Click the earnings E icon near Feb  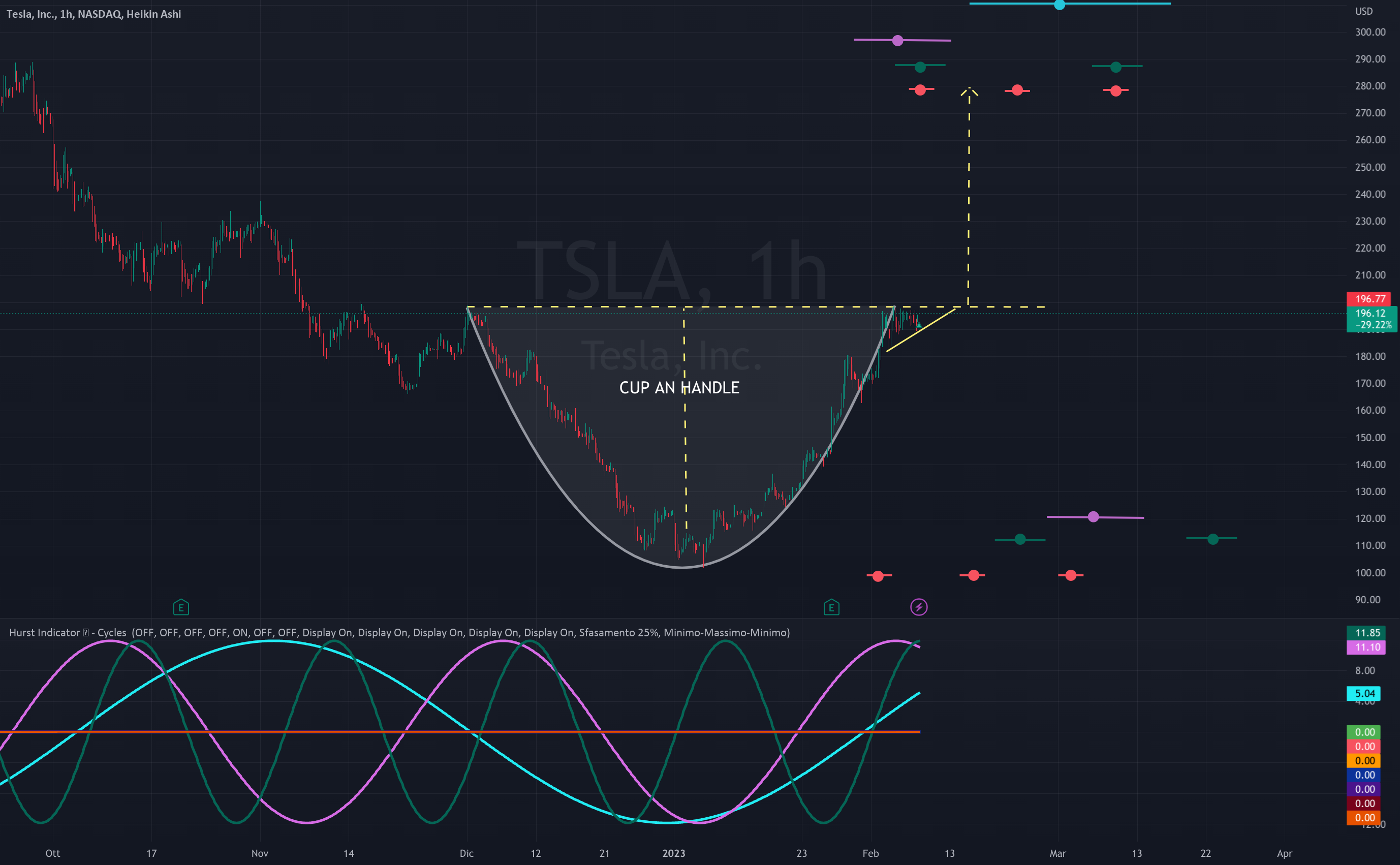coord(831,607)
